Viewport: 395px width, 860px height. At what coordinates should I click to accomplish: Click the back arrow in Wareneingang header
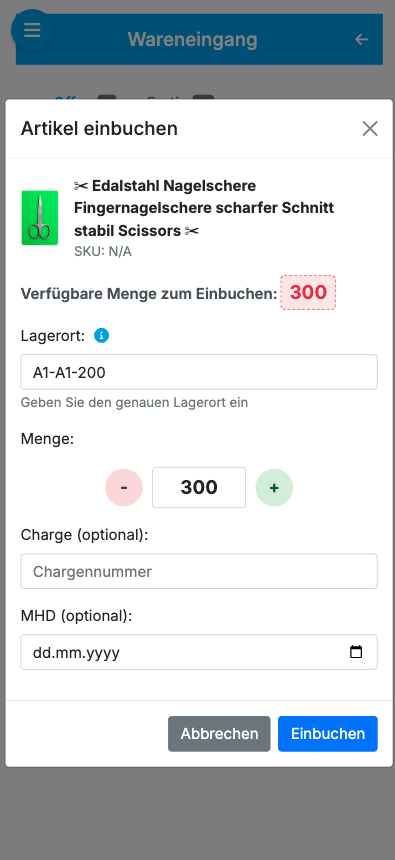coord(361,39)
